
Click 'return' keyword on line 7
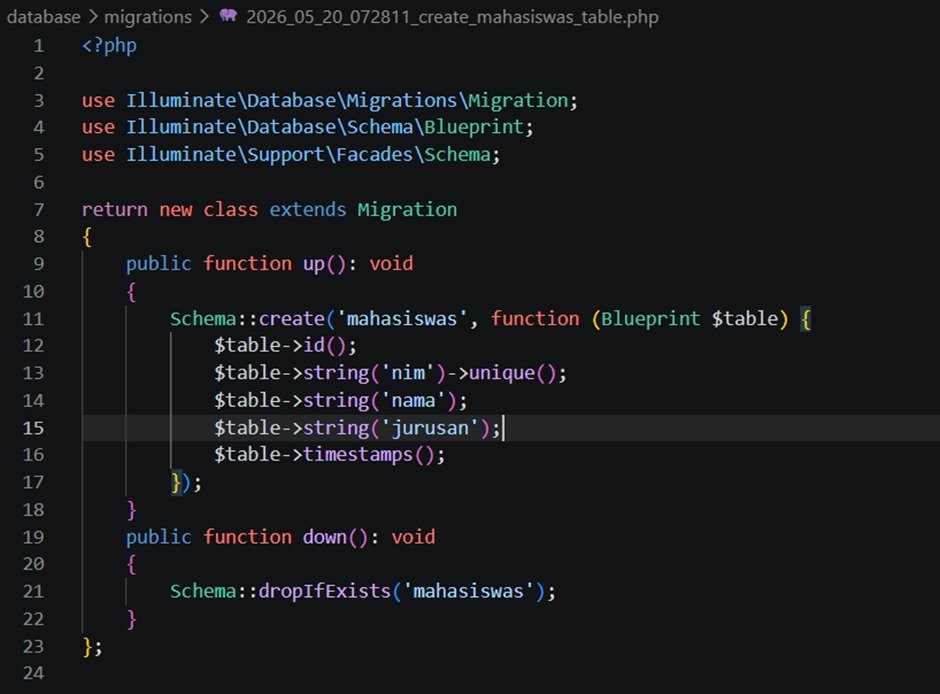pos(115,209)
